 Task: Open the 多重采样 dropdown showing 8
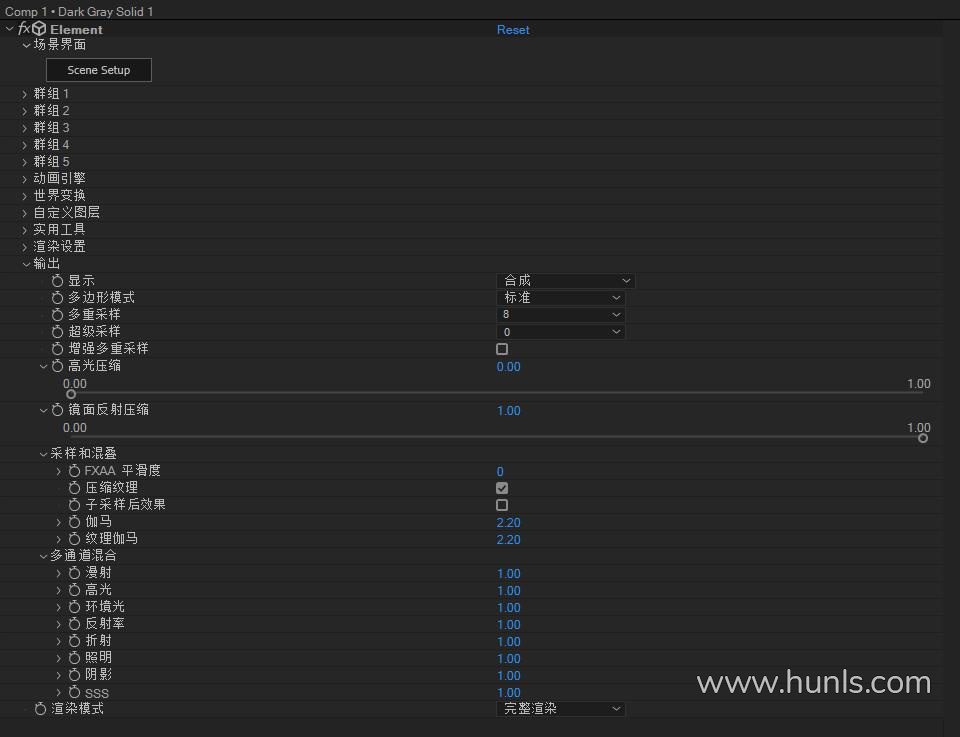[x=561, y=315]
